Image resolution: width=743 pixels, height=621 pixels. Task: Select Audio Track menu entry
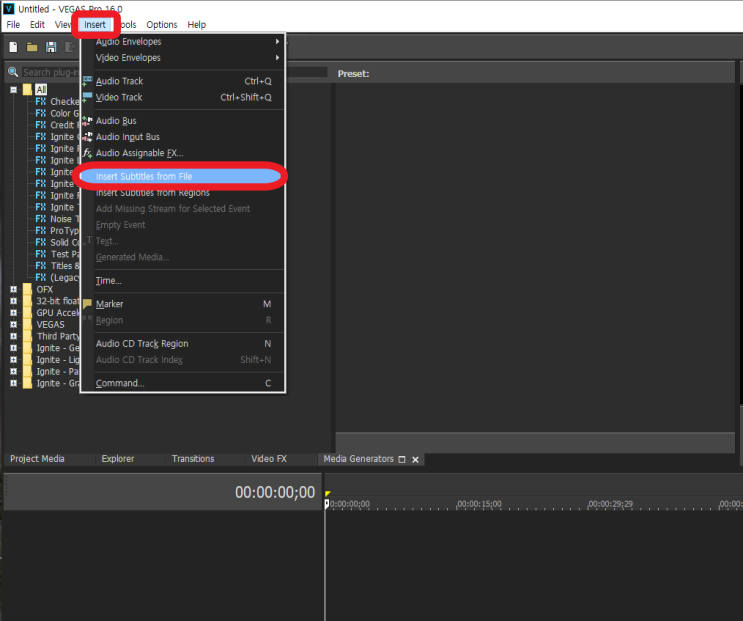183,81
